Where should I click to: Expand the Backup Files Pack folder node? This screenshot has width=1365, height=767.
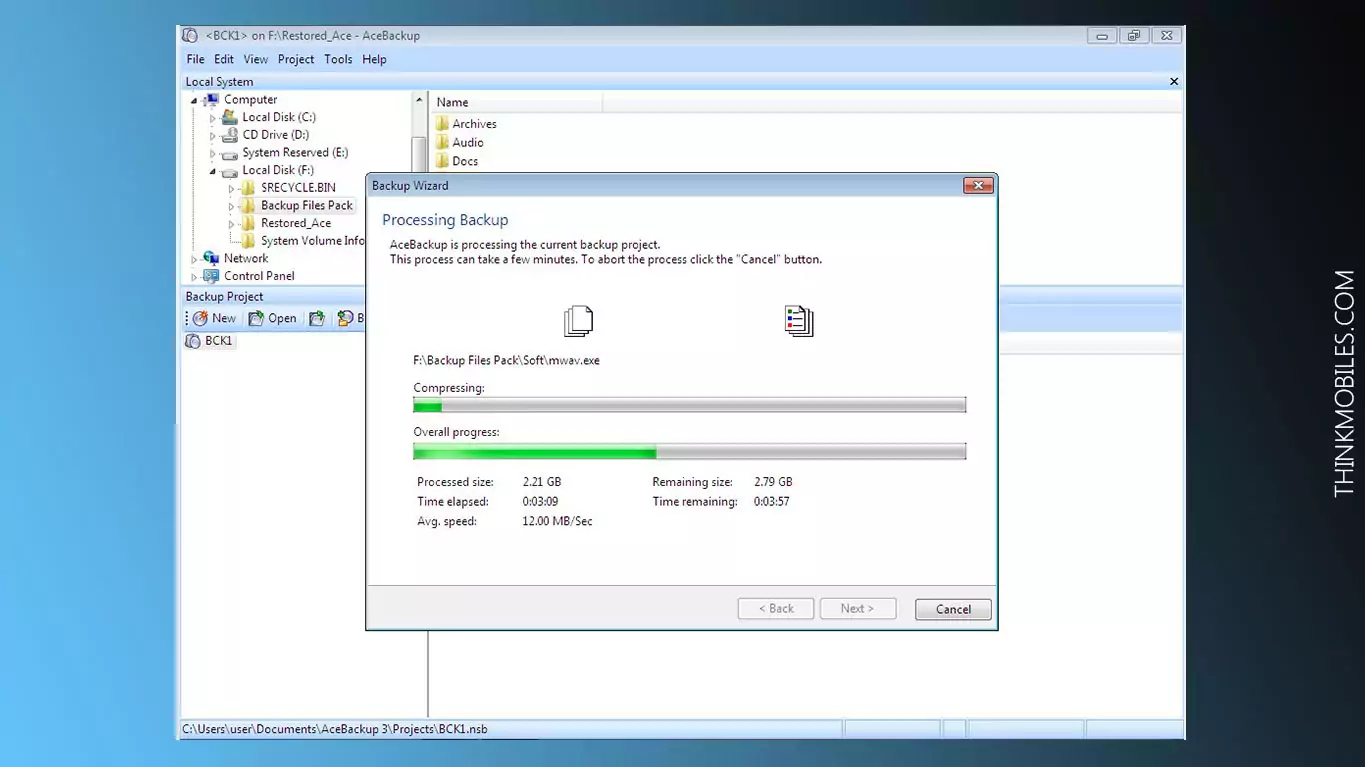click(x=232, y=206)
